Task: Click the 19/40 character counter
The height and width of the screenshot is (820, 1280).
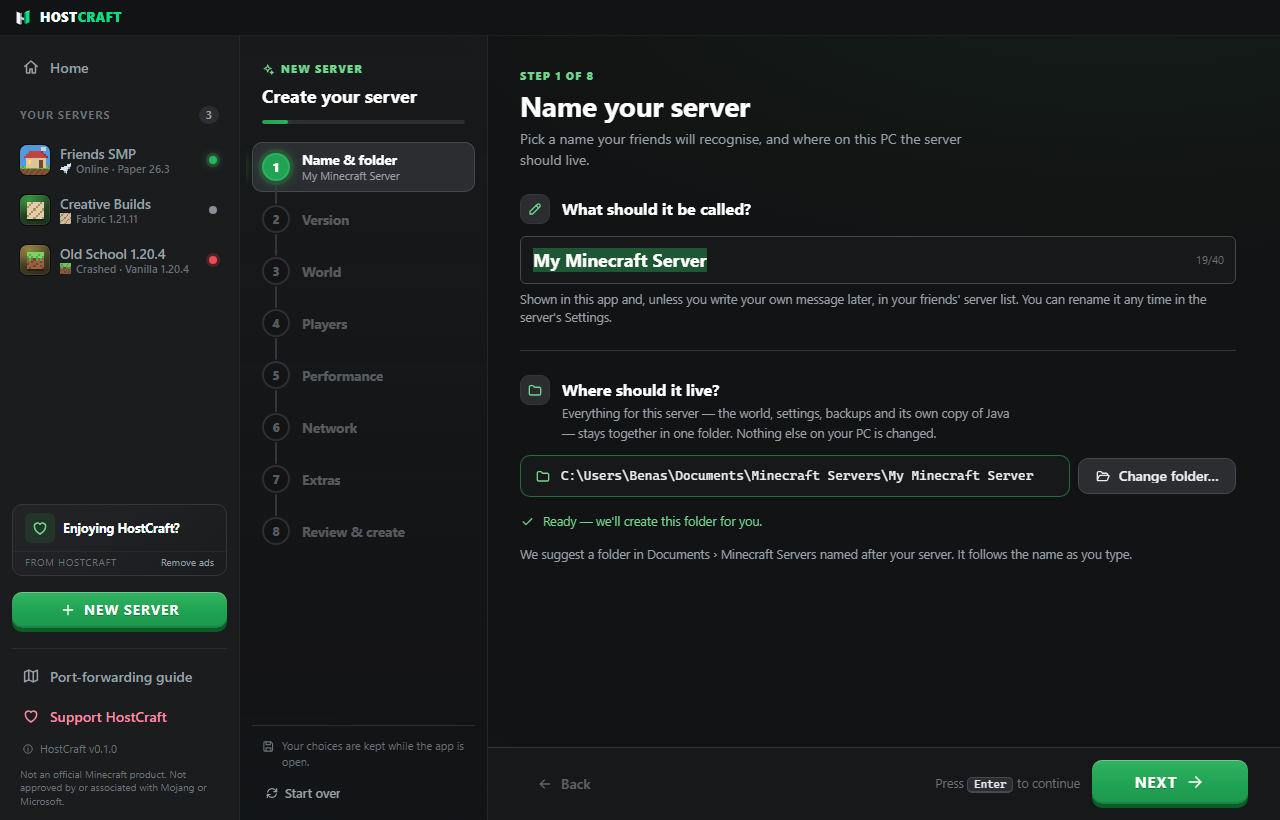Action: click(x=1210, y=260)
